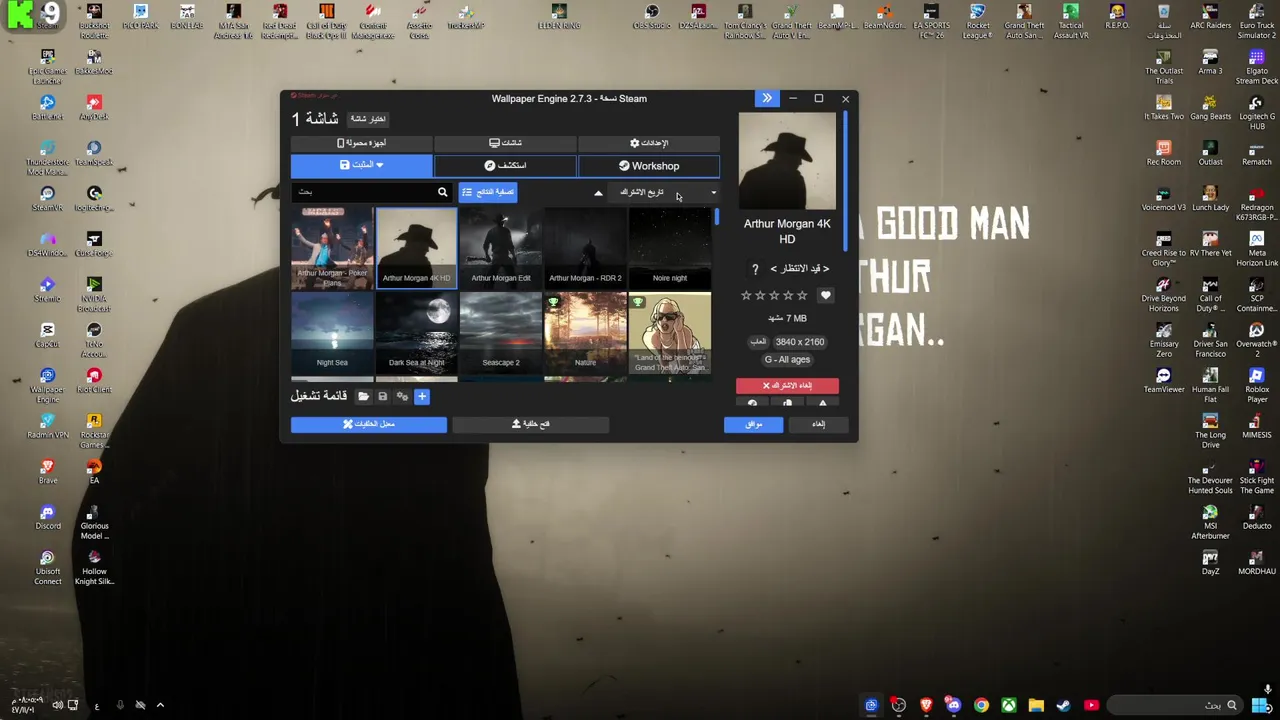Rate wallpaper with the fifth star
Screen dimensions: 1280x720
(802, 296)
